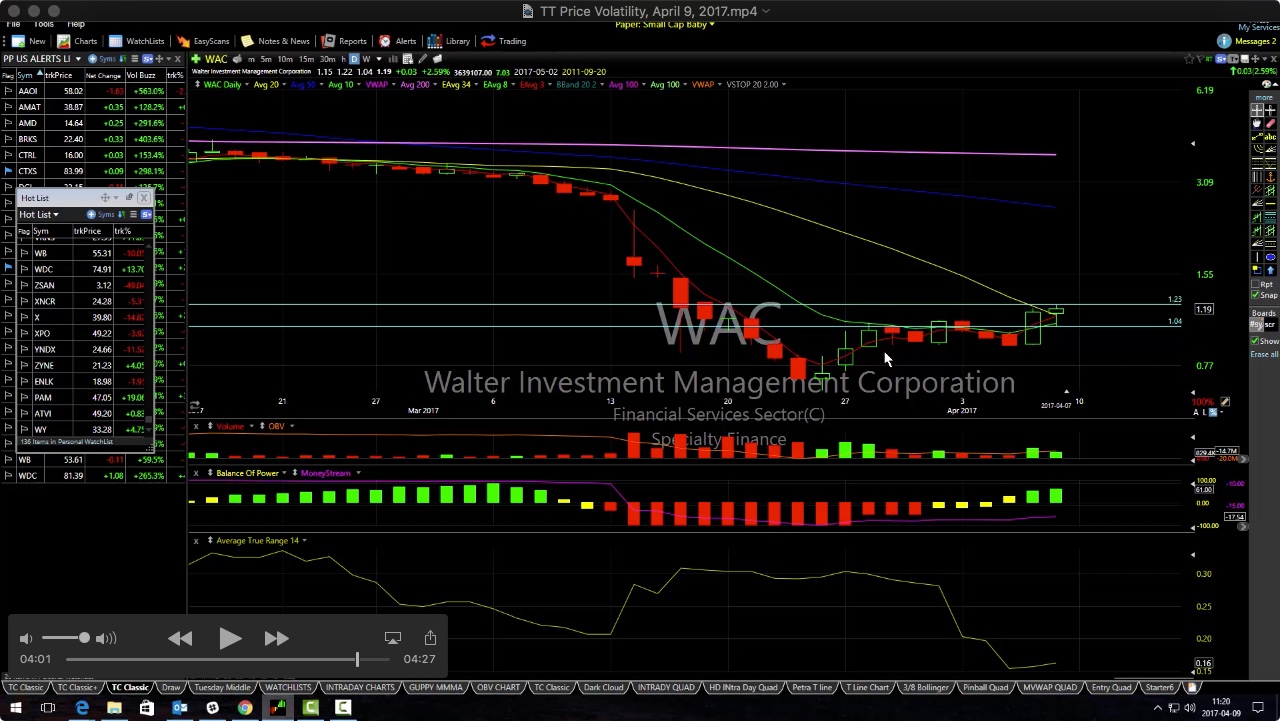The width and height of the screenshot is (1280, 721).
Task: Open Google Chrome from the taskbar
Action: [245, 708]
